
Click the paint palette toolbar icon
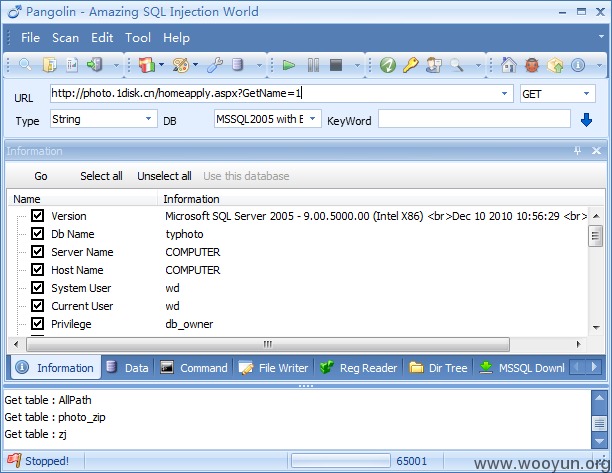181,65
